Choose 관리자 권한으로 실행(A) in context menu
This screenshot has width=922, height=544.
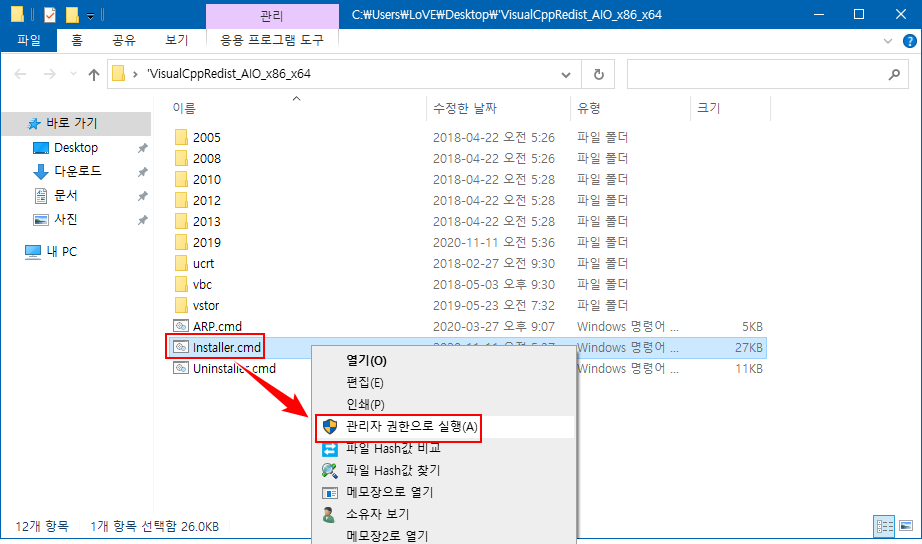click(x=444, y=427)
